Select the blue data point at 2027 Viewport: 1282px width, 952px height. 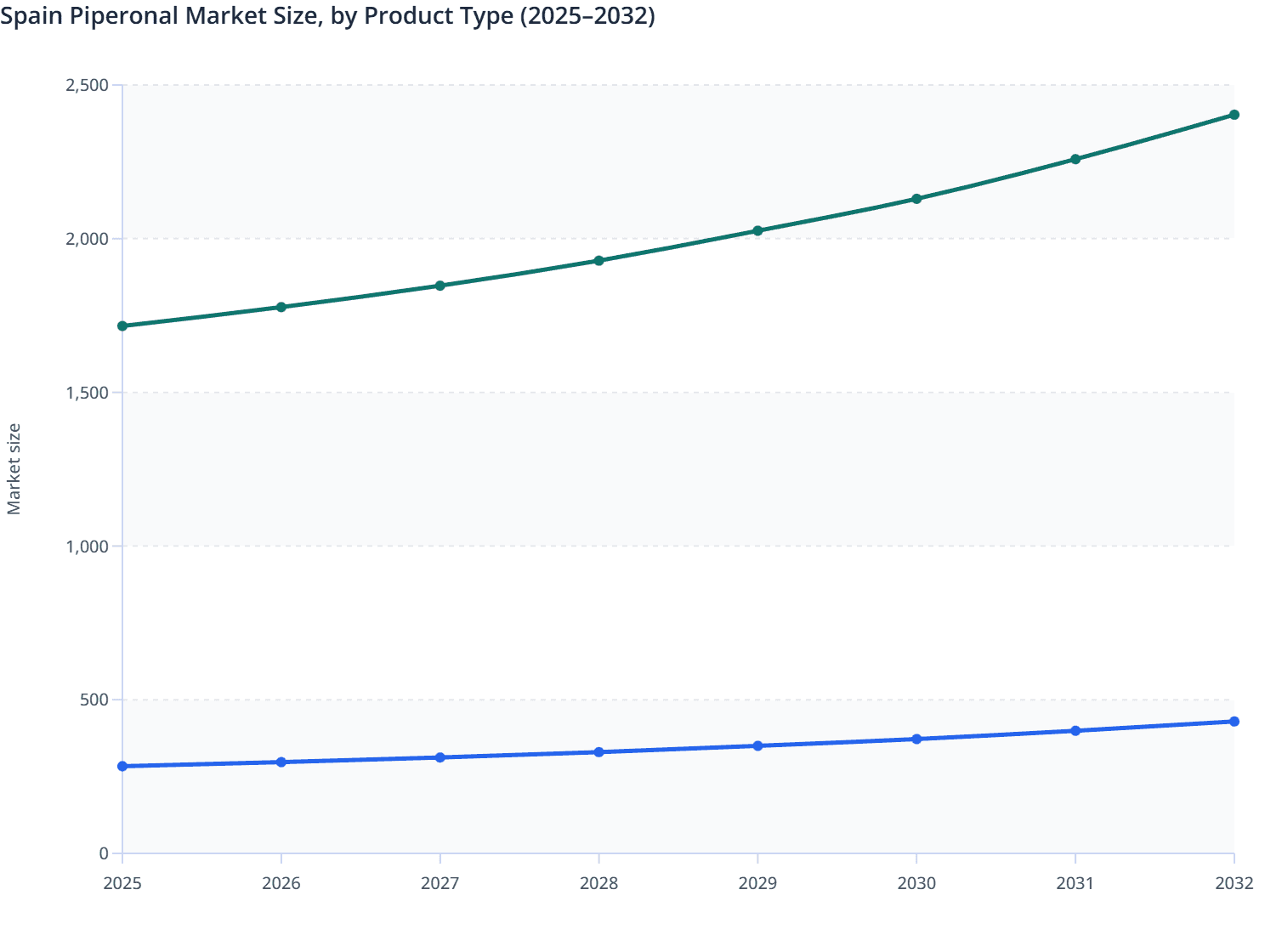pos(440,756)
